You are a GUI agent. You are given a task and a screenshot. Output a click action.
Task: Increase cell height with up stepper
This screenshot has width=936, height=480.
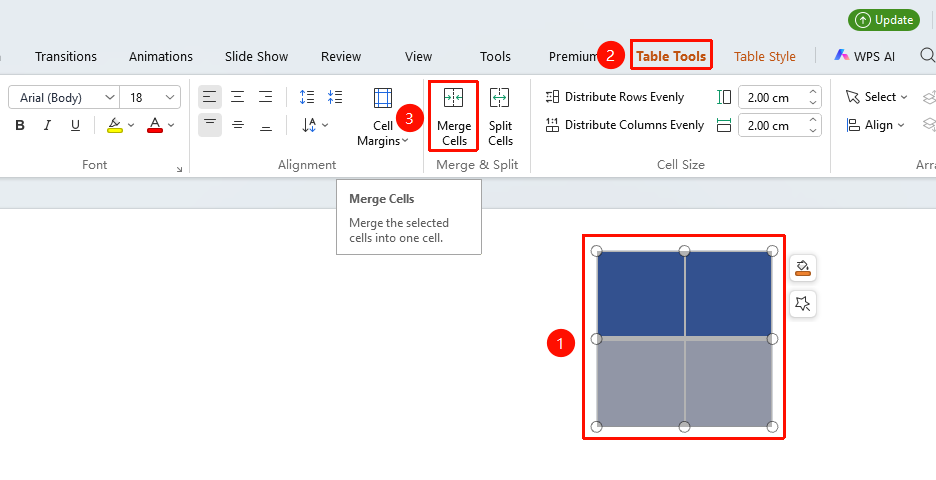813,92
